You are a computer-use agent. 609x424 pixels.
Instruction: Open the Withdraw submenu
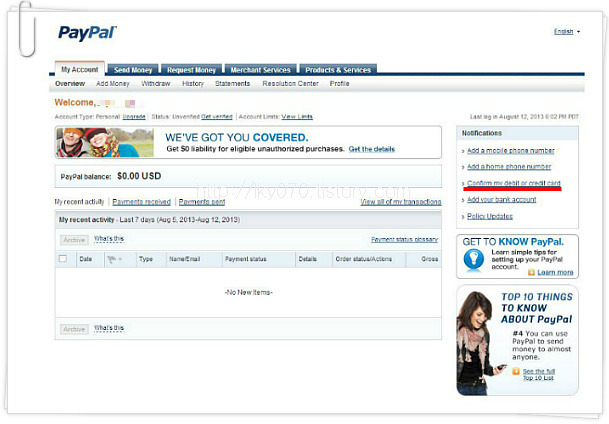tap(156, 83)
